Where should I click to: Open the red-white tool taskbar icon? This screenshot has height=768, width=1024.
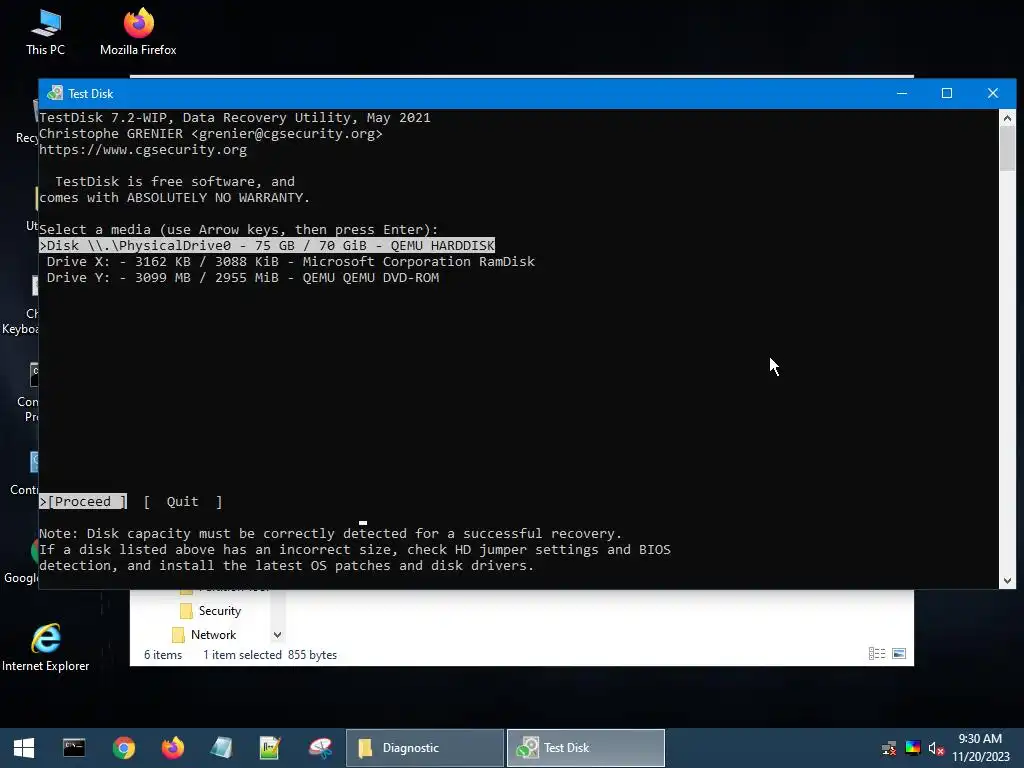point(320,748)
